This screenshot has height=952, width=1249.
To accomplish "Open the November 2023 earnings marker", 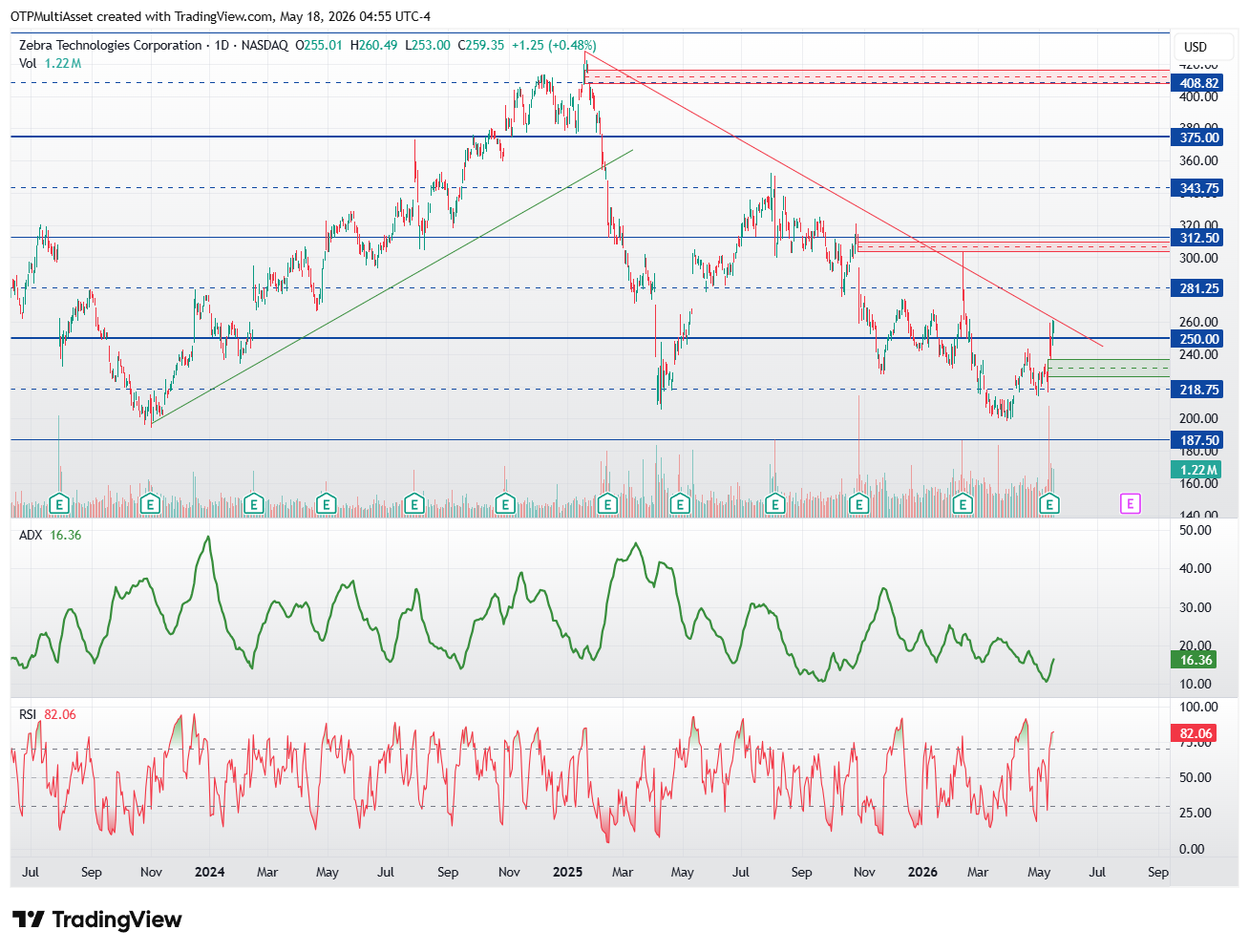I will [149, 503].
